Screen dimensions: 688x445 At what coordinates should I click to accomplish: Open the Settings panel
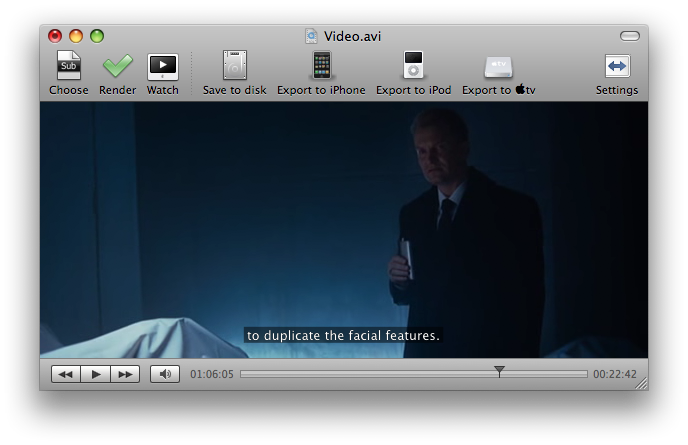(x=617, y=66)
